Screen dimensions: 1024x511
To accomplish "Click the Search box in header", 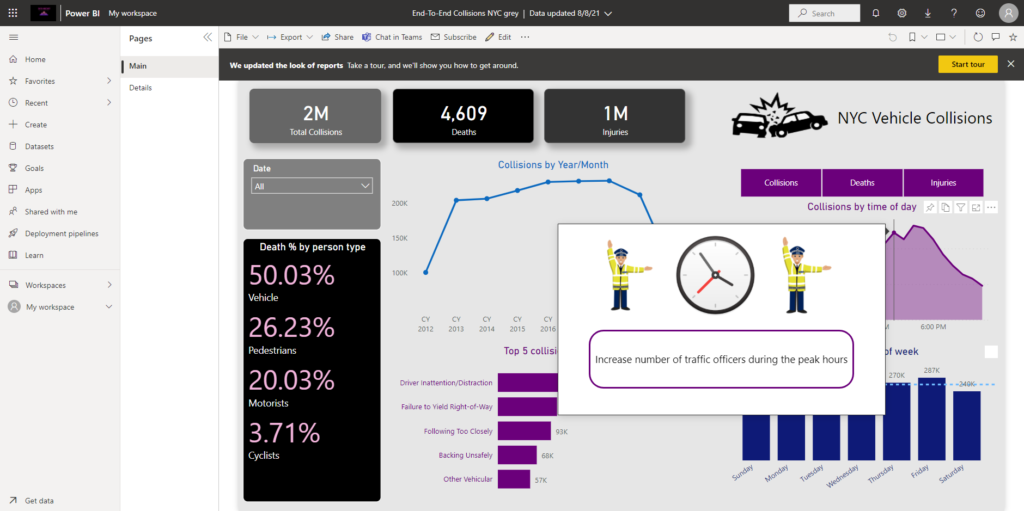I will 824,13.
